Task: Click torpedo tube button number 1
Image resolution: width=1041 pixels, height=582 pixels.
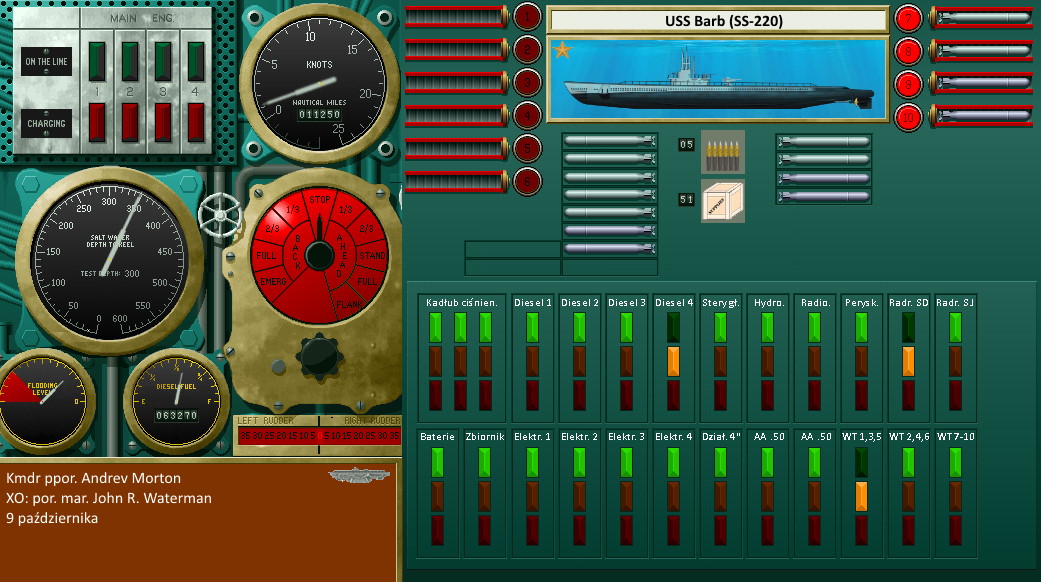Action: (x=527, y=16)
